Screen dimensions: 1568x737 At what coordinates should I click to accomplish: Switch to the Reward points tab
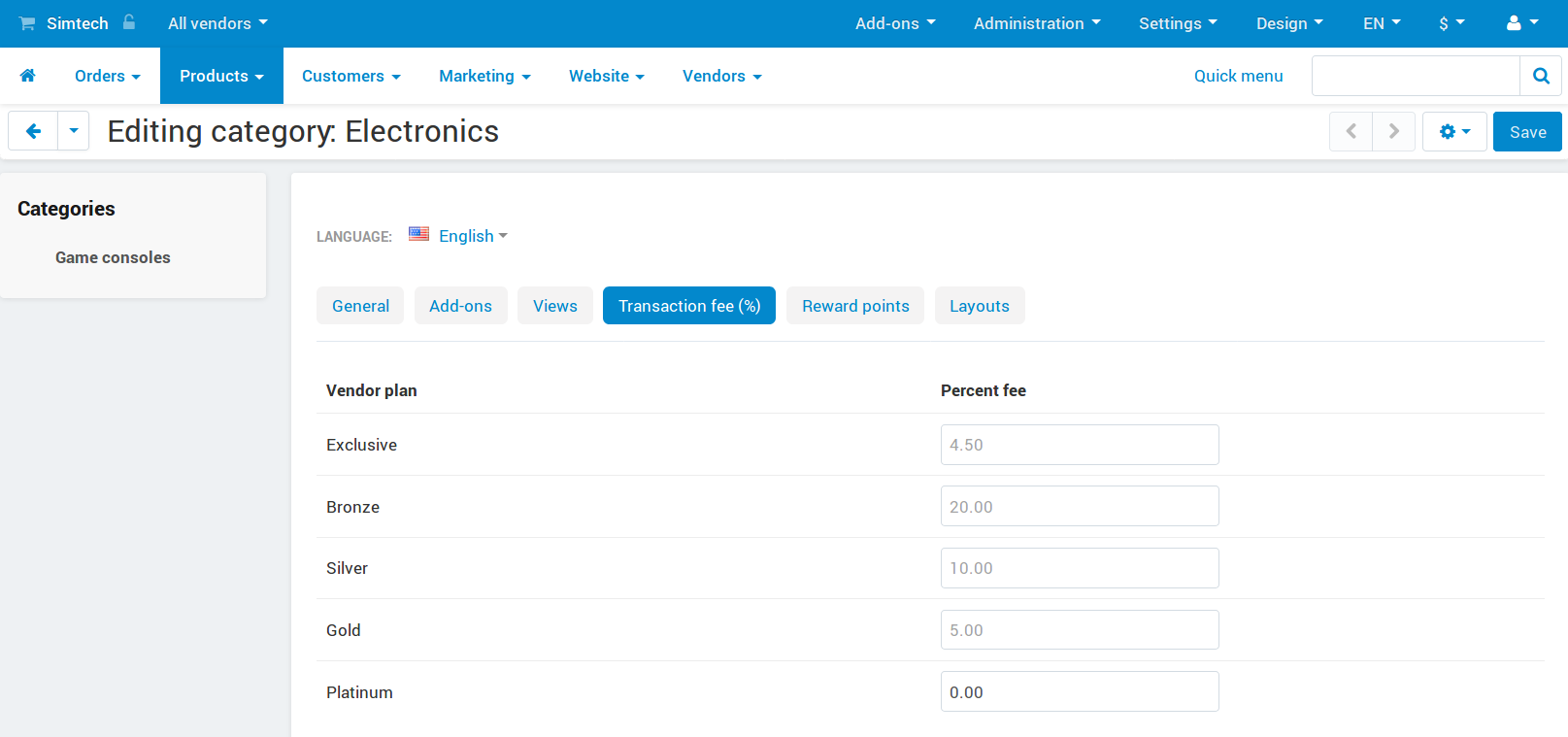(x=855, y=306)
